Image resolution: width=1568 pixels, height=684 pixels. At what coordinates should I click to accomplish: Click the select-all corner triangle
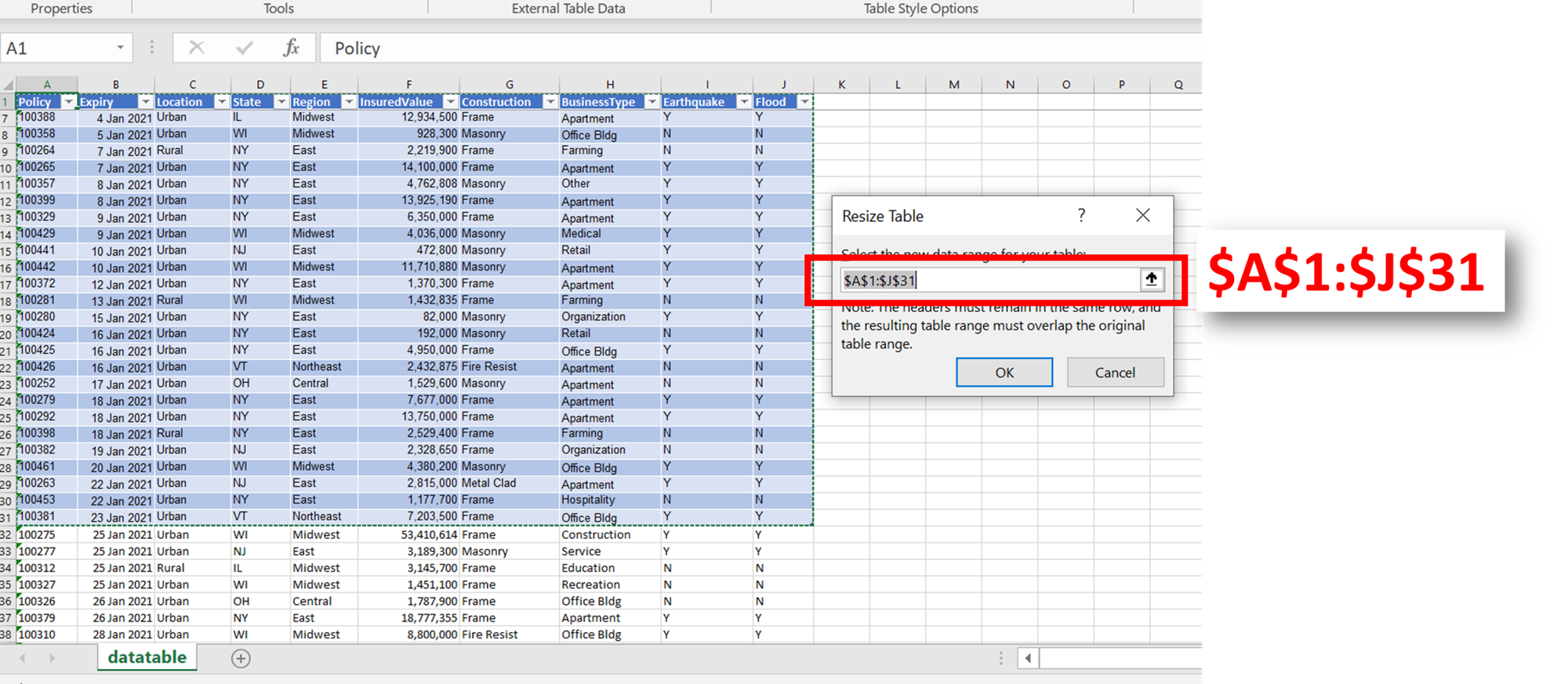coord(8,85)
